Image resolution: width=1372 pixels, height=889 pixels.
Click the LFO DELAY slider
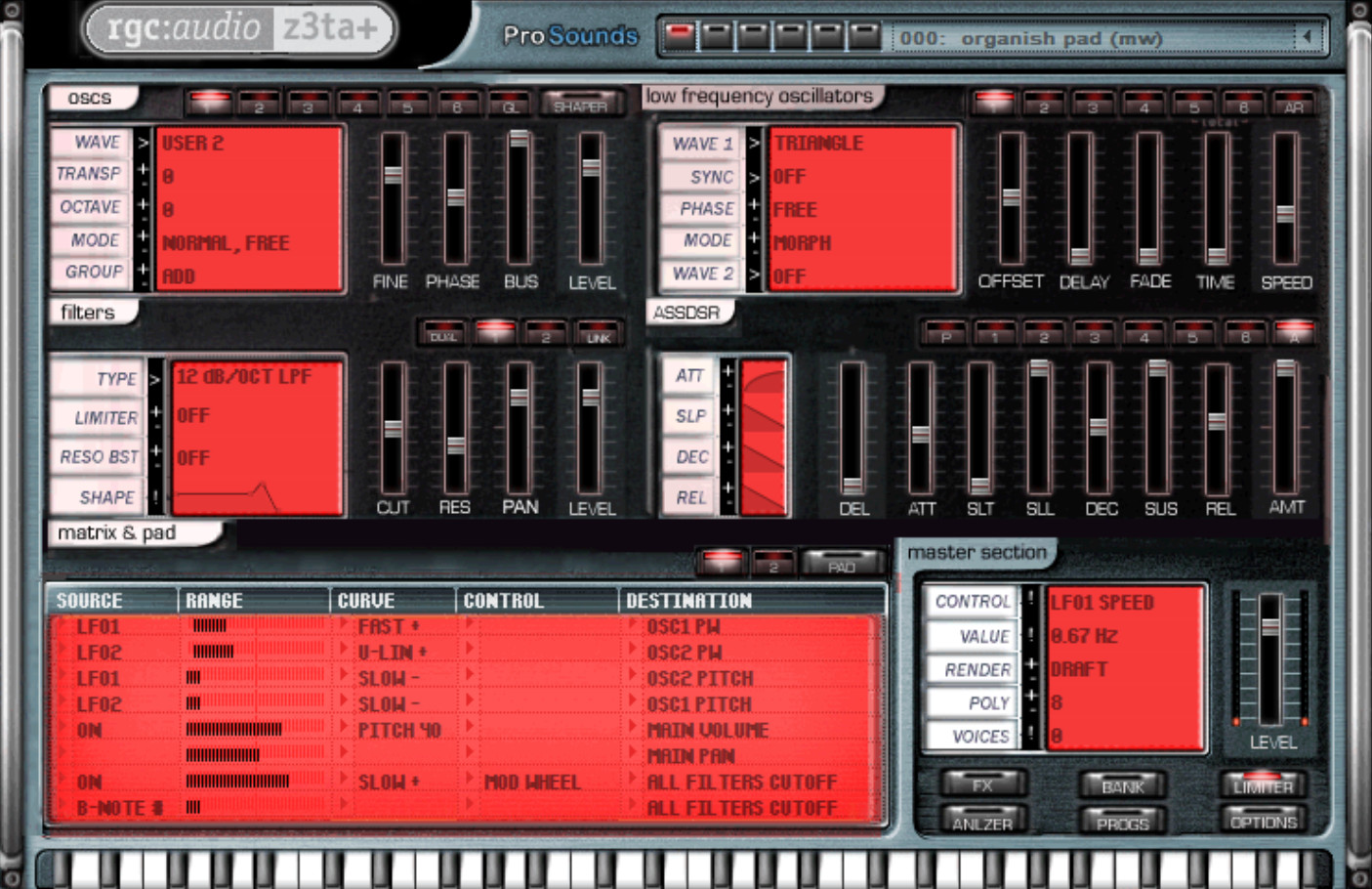coord(1080,198)
